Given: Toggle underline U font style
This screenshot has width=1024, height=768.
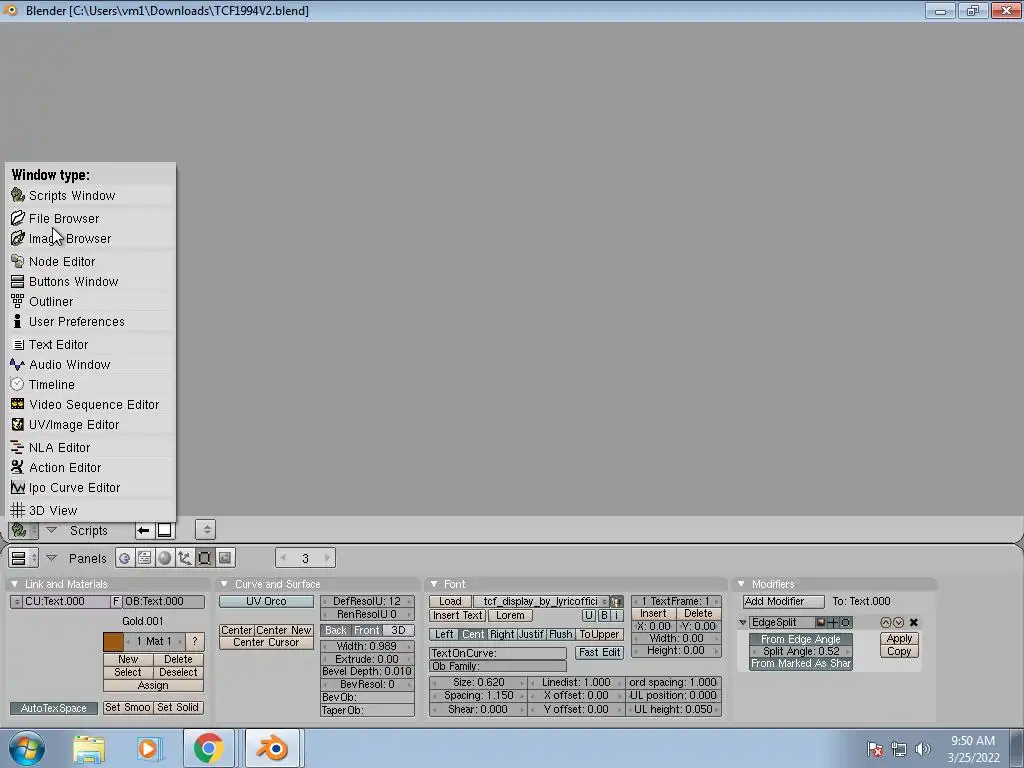Looking at the screenshot, I should tap(588, 615).
